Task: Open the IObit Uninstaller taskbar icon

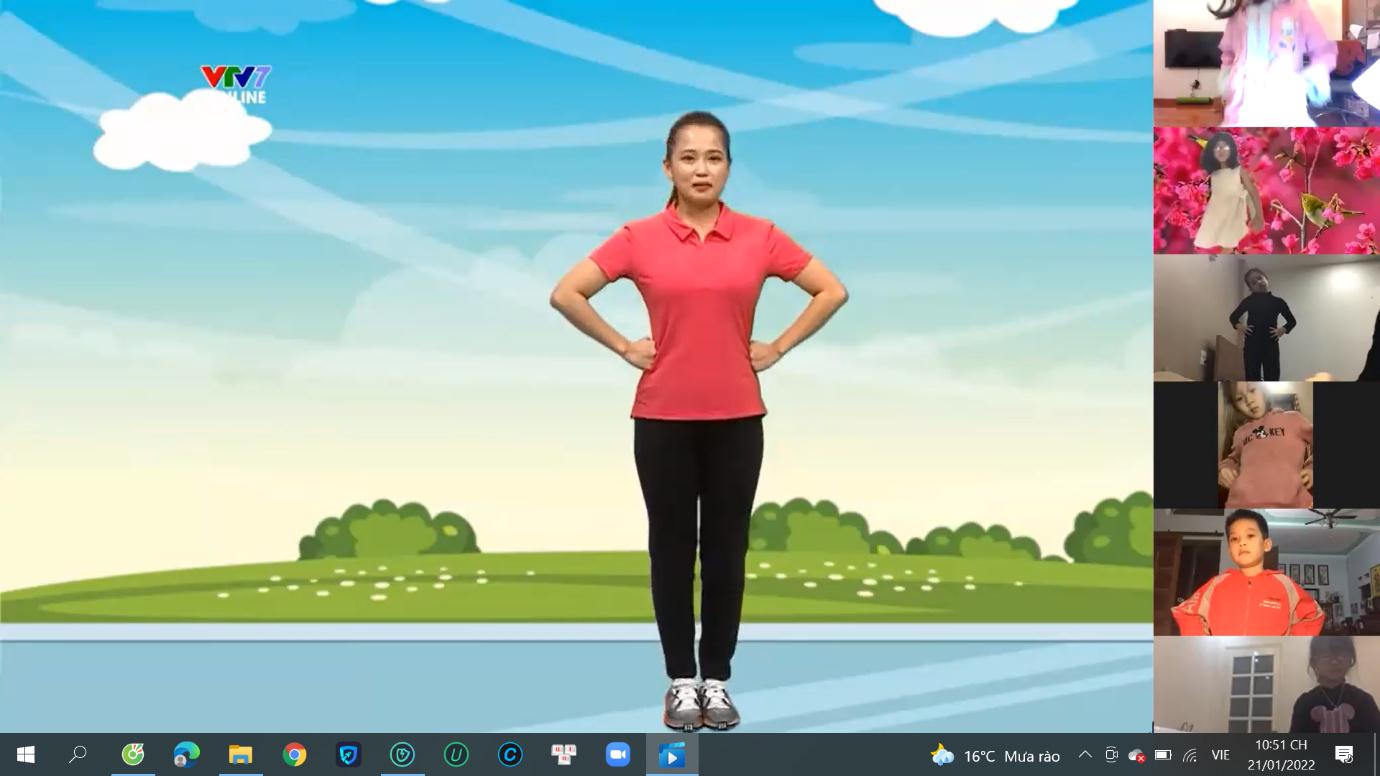Action: click(456, 755)
